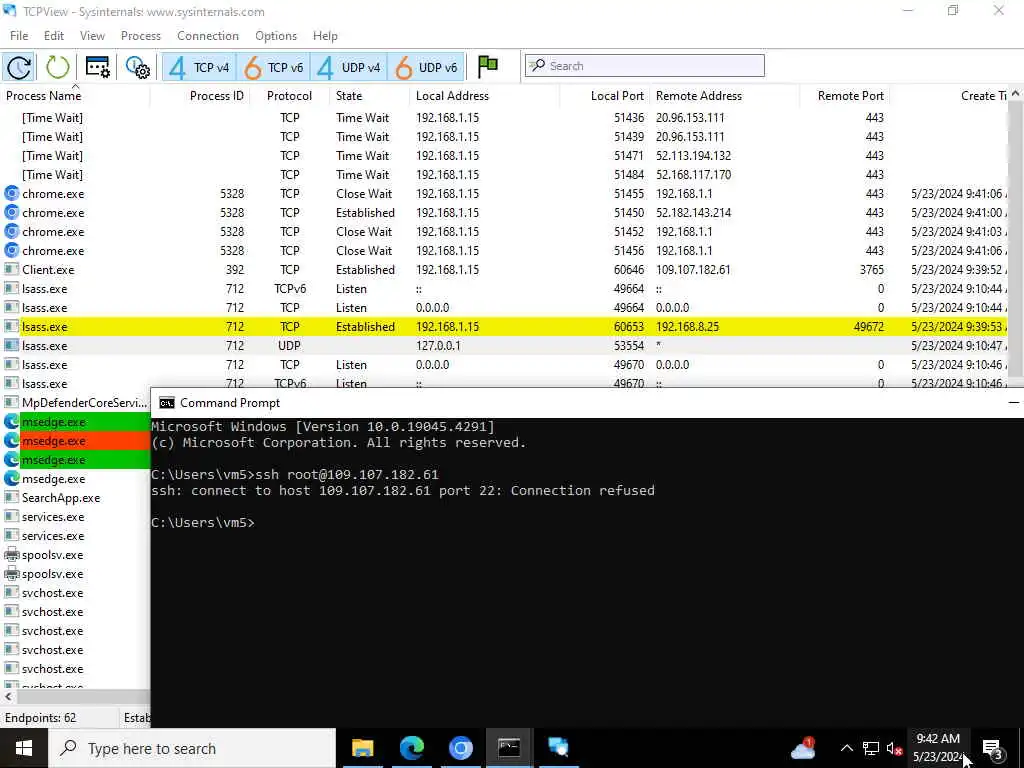The image size is (1024, 768).
Task: Open the File menu
Action: 19,36
